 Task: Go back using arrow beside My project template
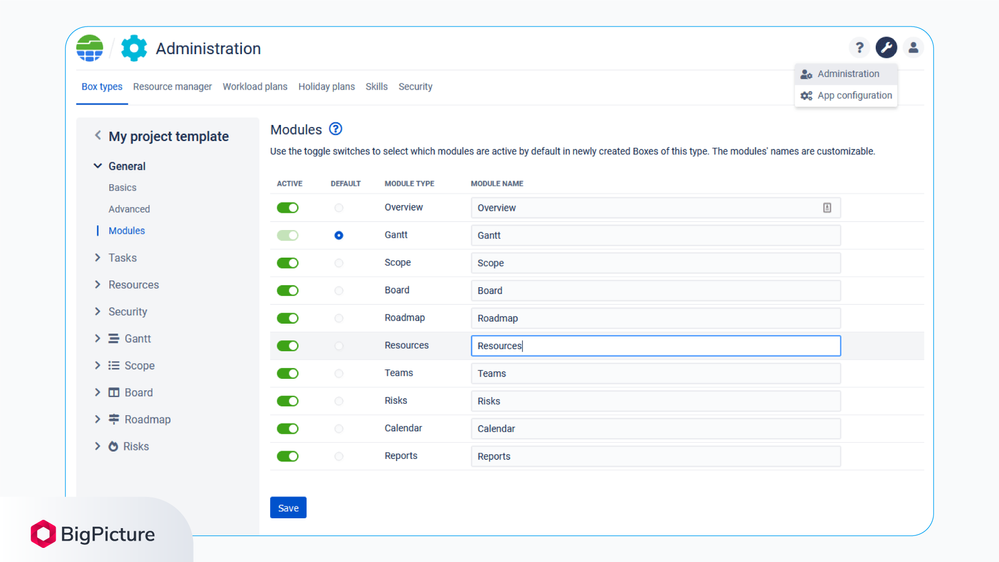(x=97, y=135)
